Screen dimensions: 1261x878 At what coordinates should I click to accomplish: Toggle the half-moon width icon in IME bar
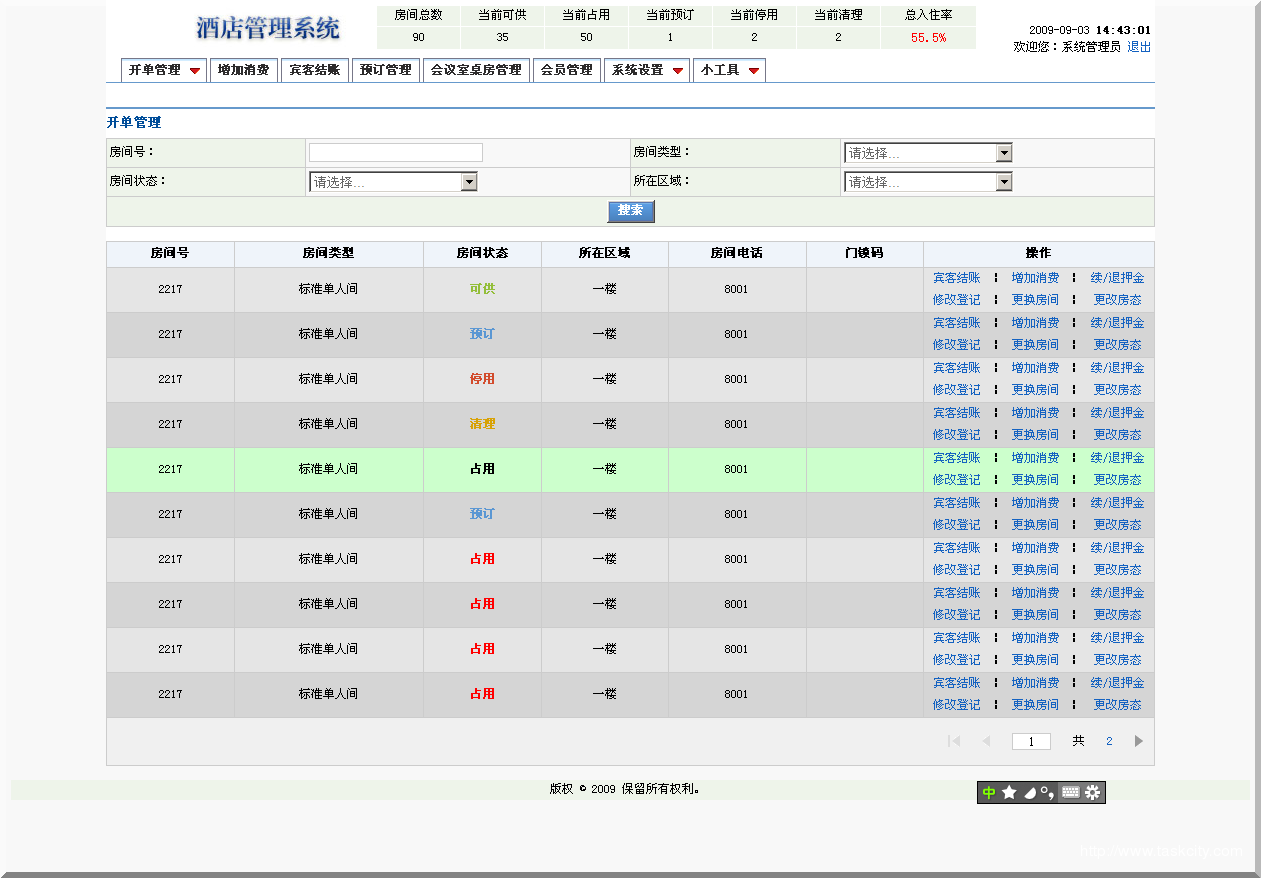click(1029, 792)
